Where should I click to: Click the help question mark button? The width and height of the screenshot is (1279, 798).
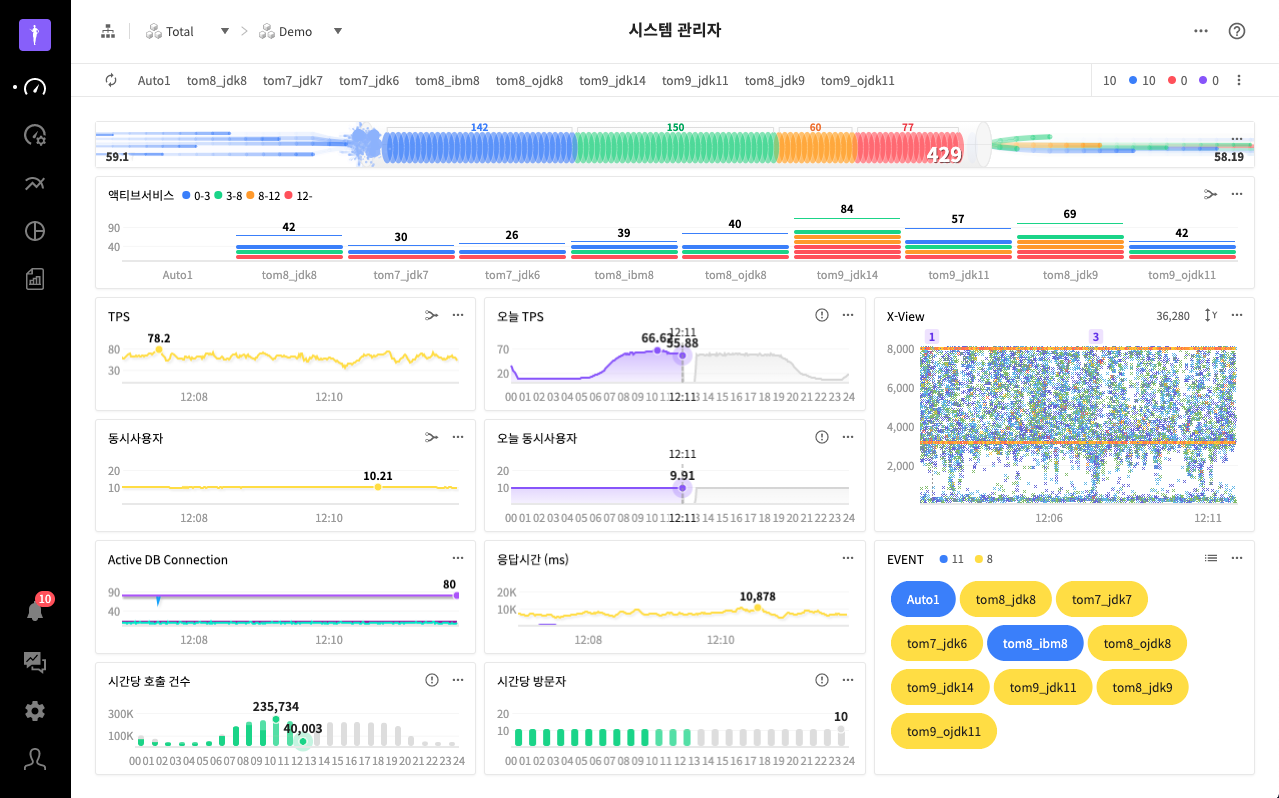click(1237, 31)
